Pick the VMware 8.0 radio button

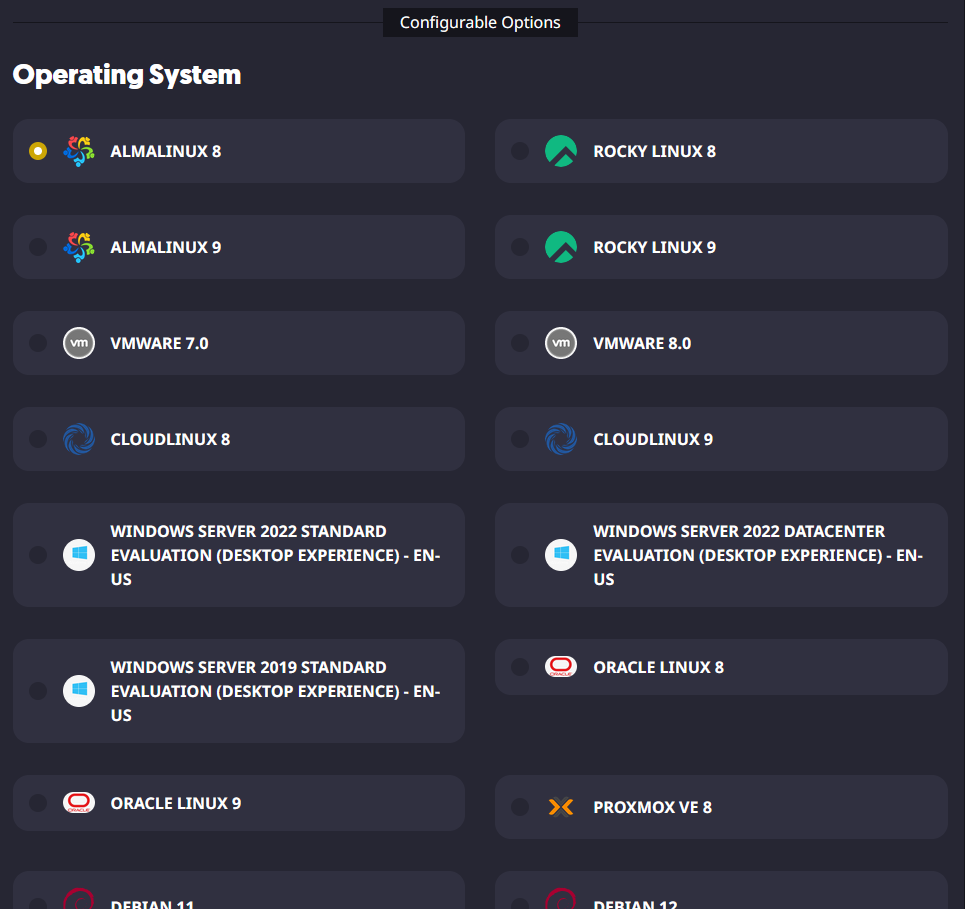pos(520,343)
